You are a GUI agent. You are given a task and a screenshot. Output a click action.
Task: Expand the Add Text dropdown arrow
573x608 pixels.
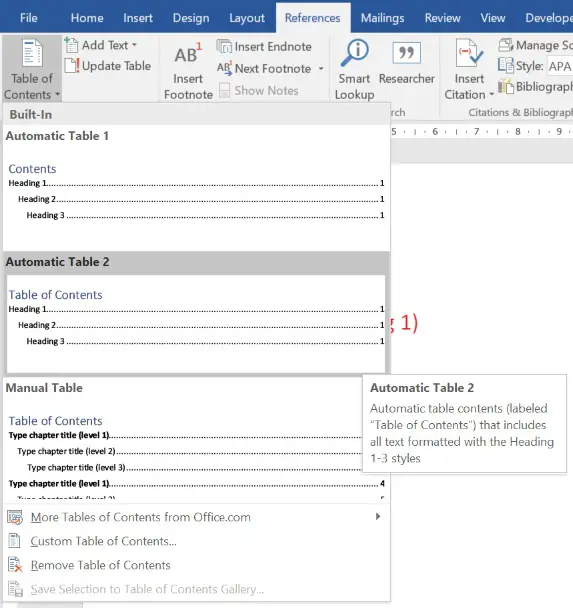click(x=135, y=45)
